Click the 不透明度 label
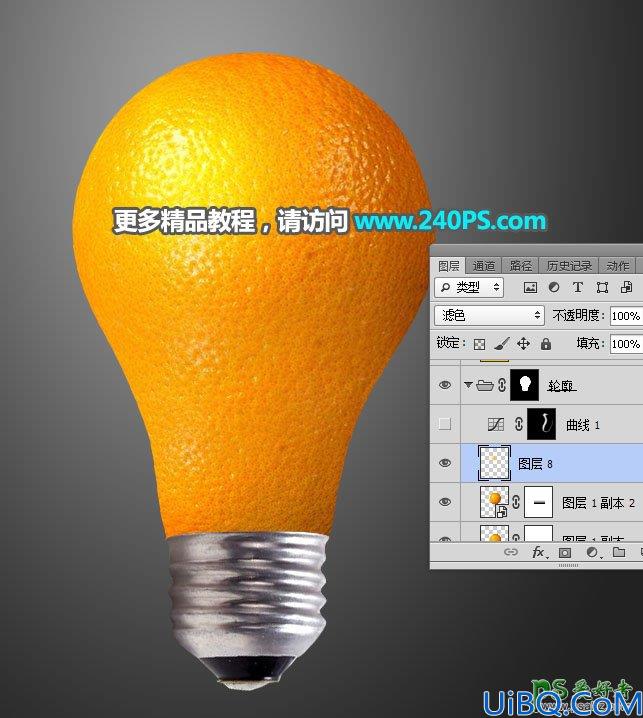 click(x=579, y=315)
